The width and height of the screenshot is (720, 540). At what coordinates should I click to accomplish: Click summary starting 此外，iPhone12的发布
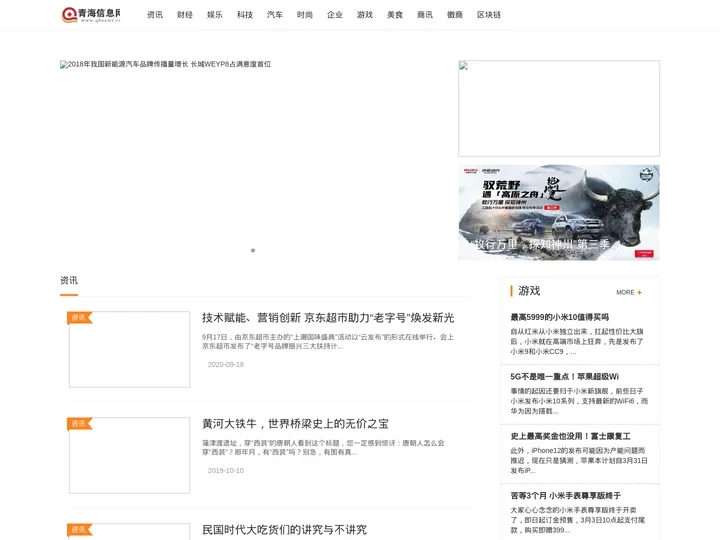(579, 461)
